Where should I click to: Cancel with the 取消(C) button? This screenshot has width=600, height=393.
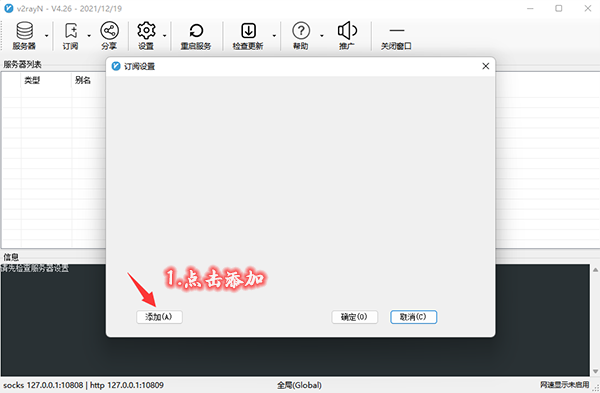[x=413, y=317]
